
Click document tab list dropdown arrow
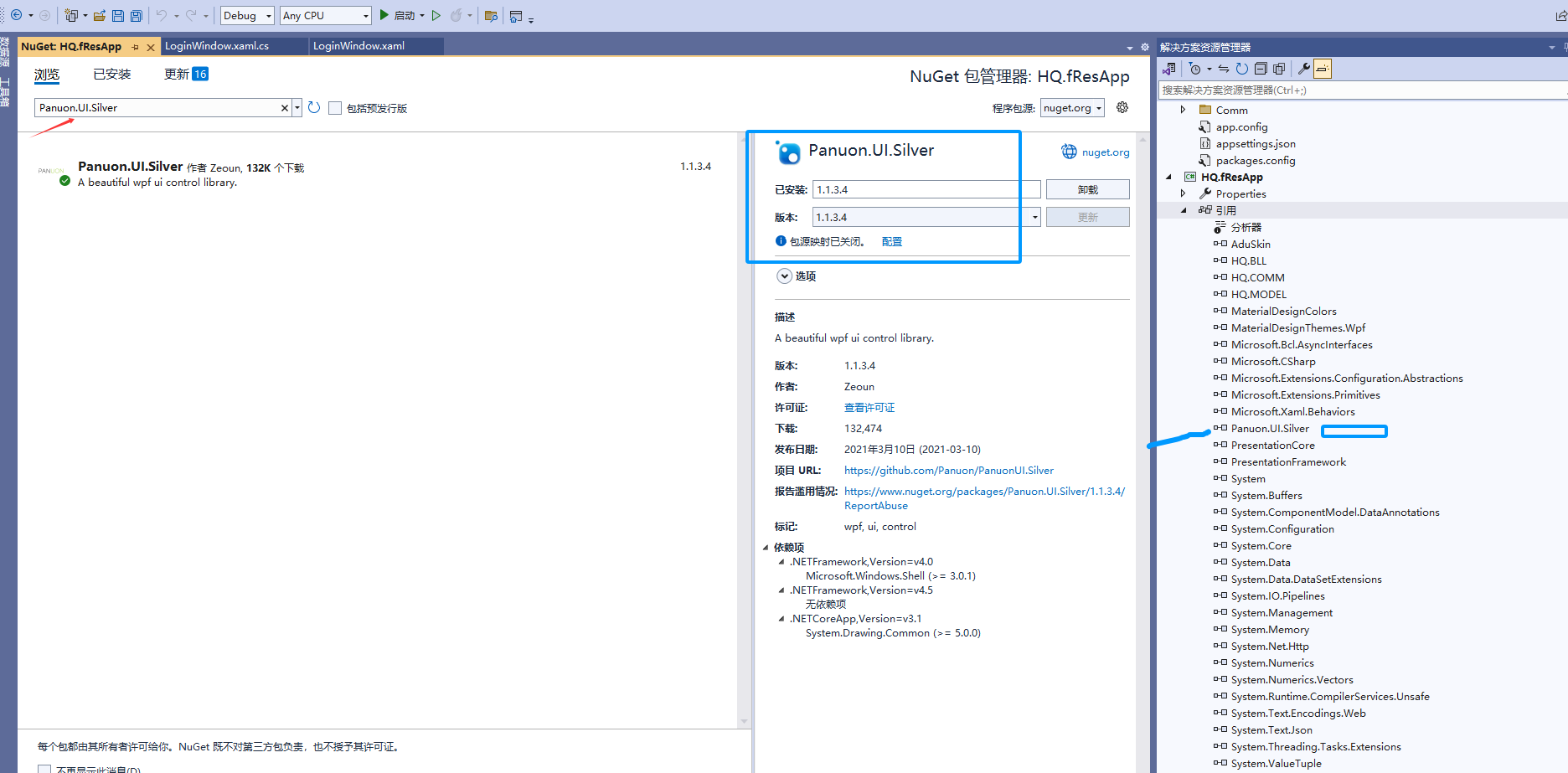pyautogui.click(x=1130, y=48)
